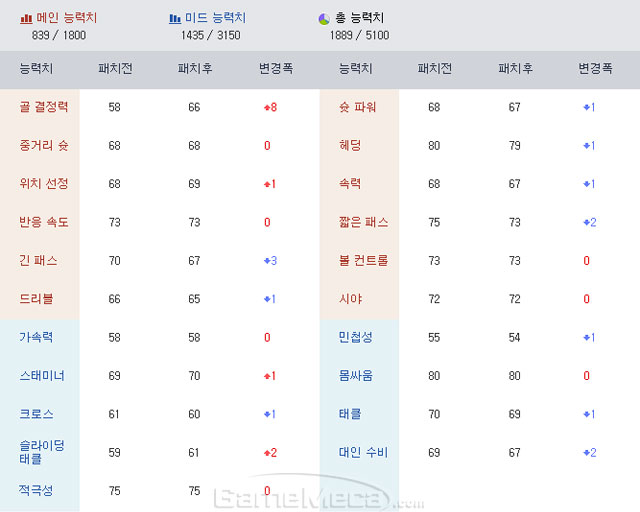Viewport: 640px width, 512px height.
Task: Click the down-arrow change icon for 슛 파워
Action: 587,107
